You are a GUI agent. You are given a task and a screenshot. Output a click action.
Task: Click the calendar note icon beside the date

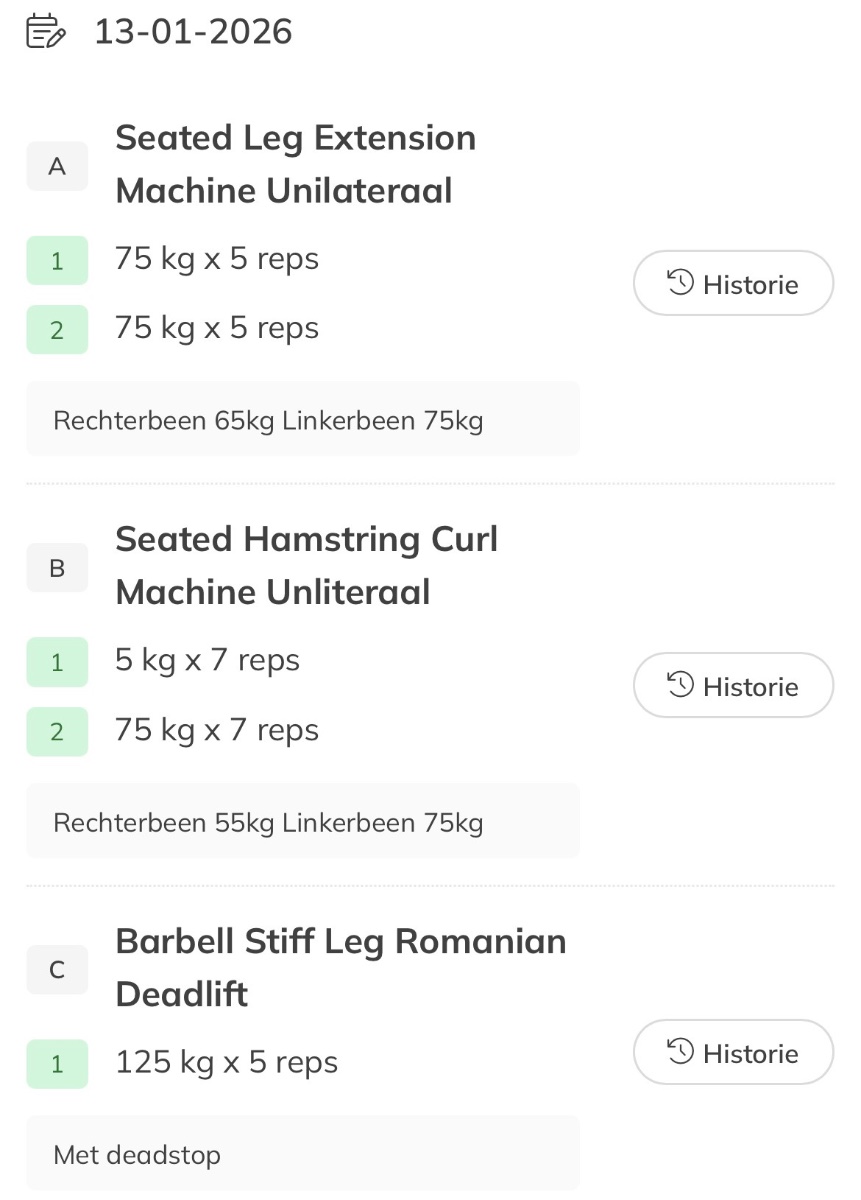pyautogui.click(x=45, y=32)
